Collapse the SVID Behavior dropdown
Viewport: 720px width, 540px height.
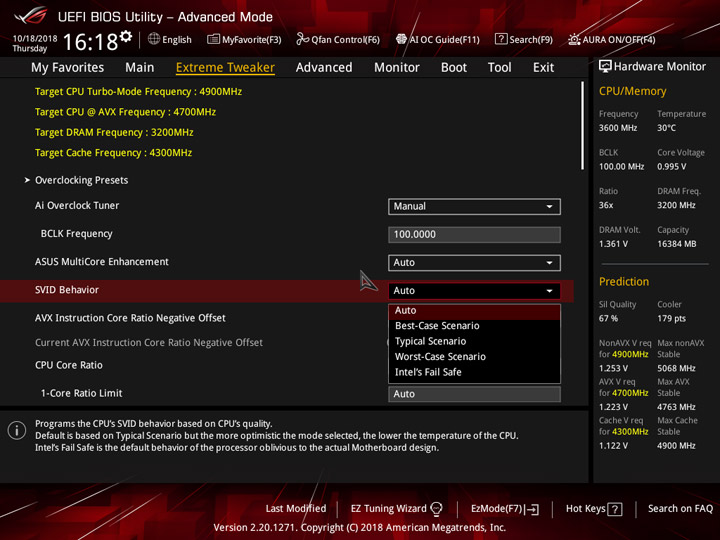474,291
